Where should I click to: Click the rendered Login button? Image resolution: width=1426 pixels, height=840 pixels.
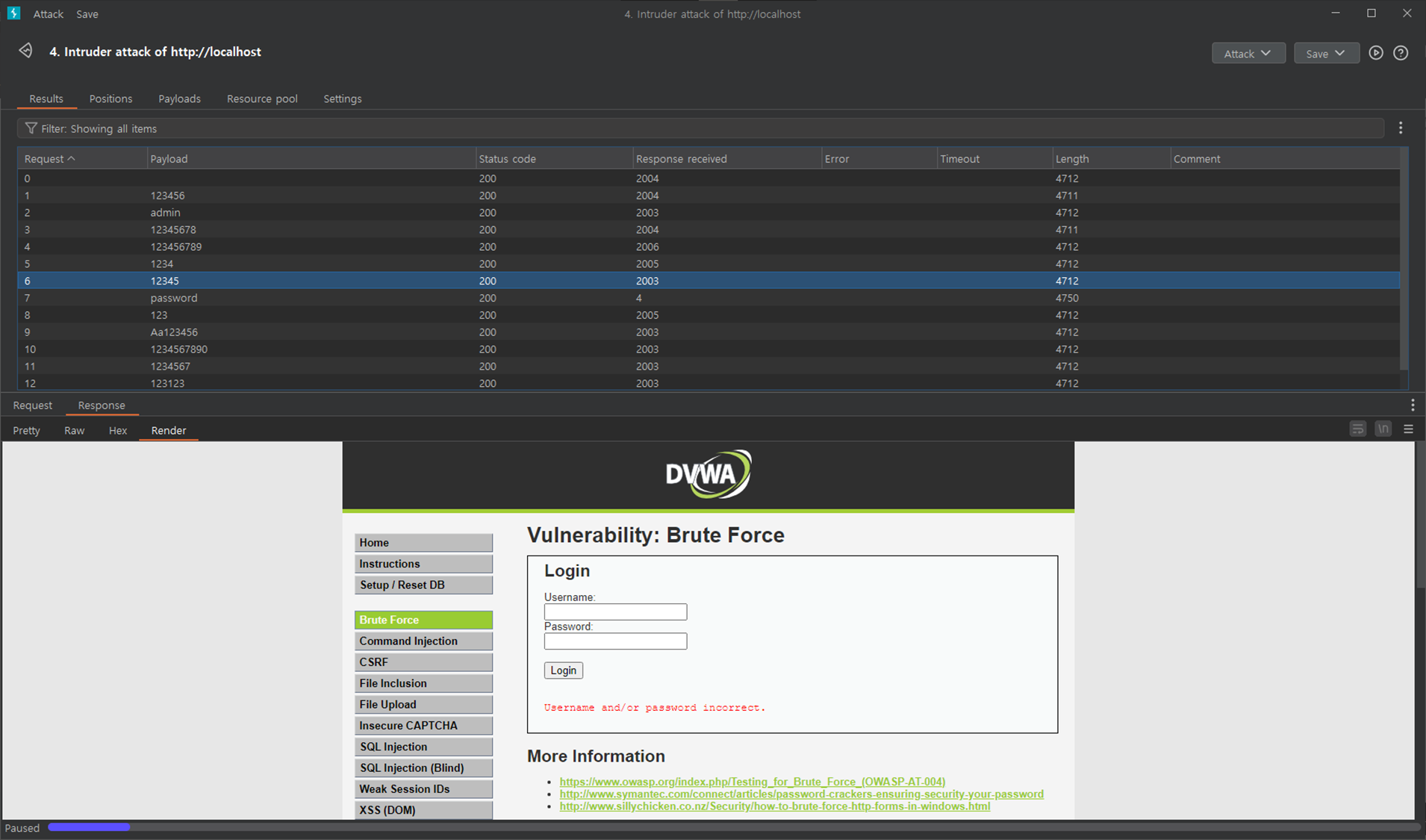pyautogui.click(x=563, y=670)
